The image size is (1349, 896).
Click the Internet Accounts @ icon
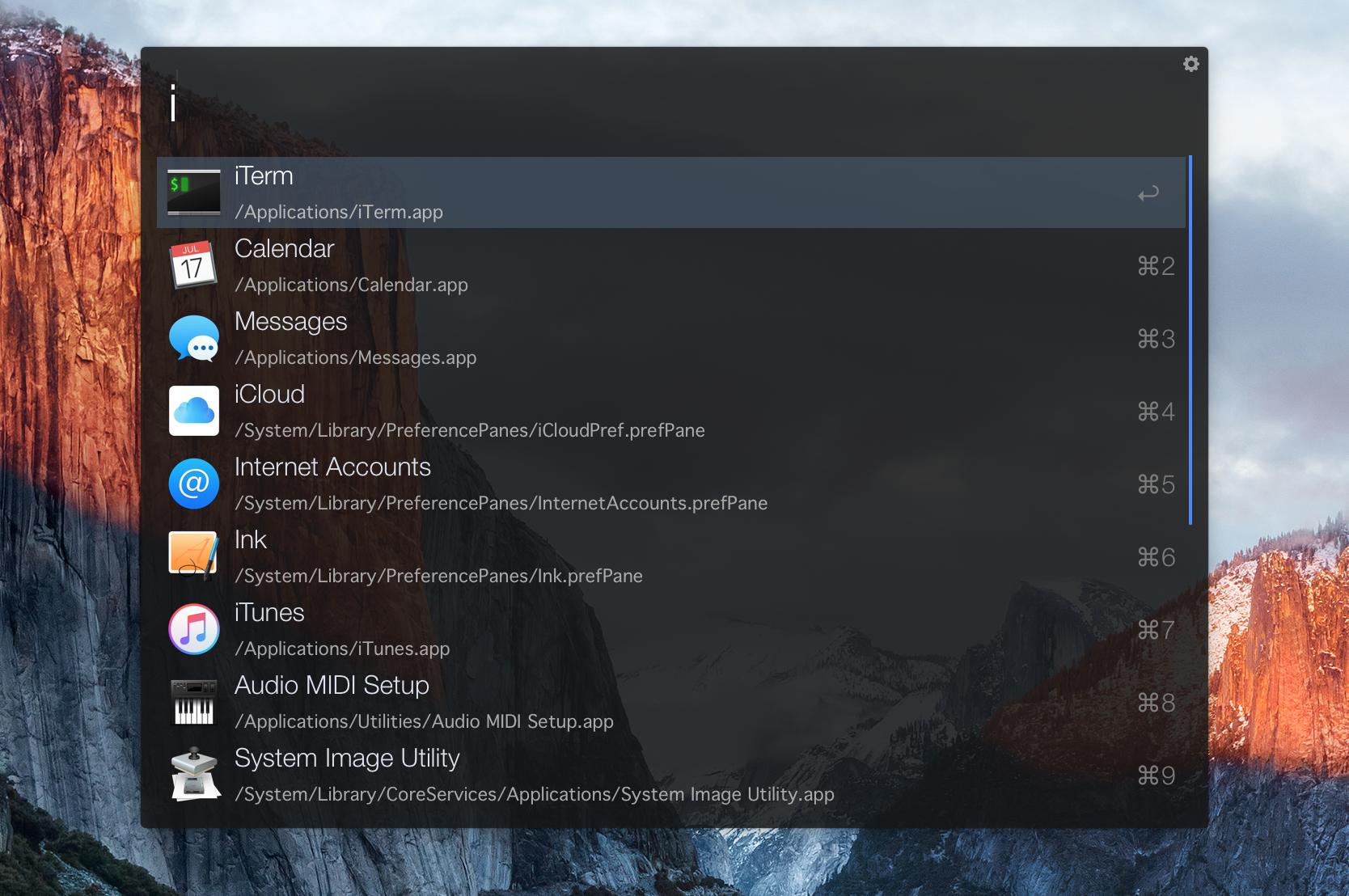point(194,484)
